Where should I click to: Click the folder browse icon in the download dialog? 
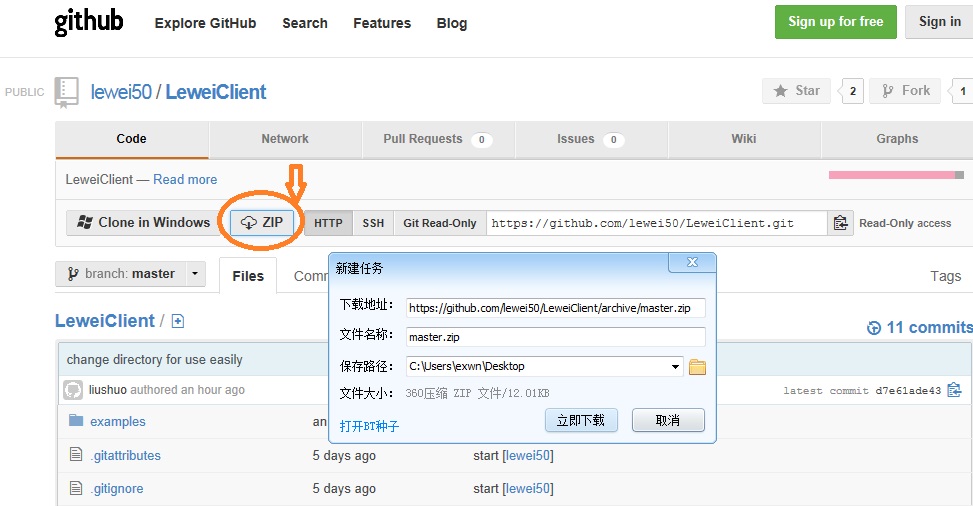coord(697,367)
